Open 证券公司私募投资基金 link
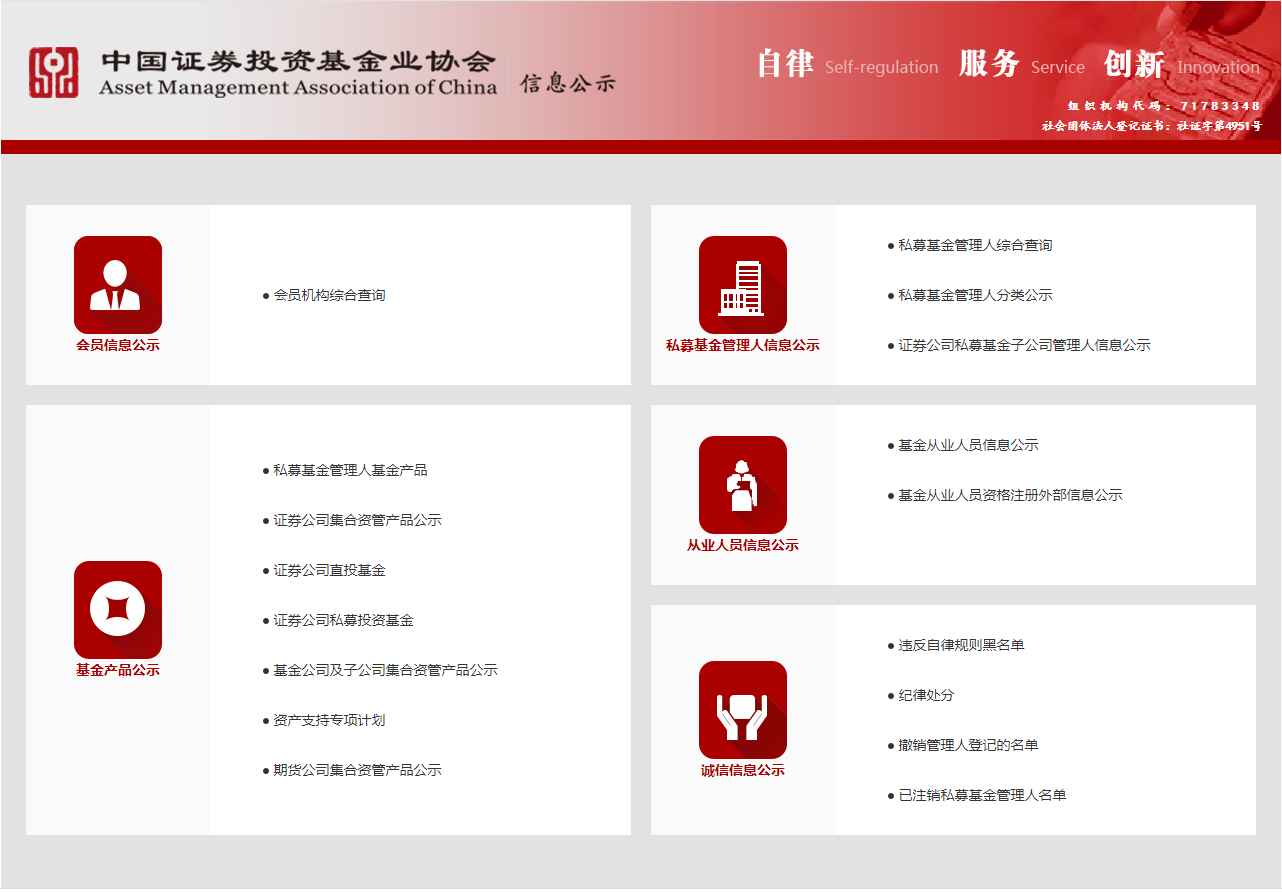 pos(343,620)
